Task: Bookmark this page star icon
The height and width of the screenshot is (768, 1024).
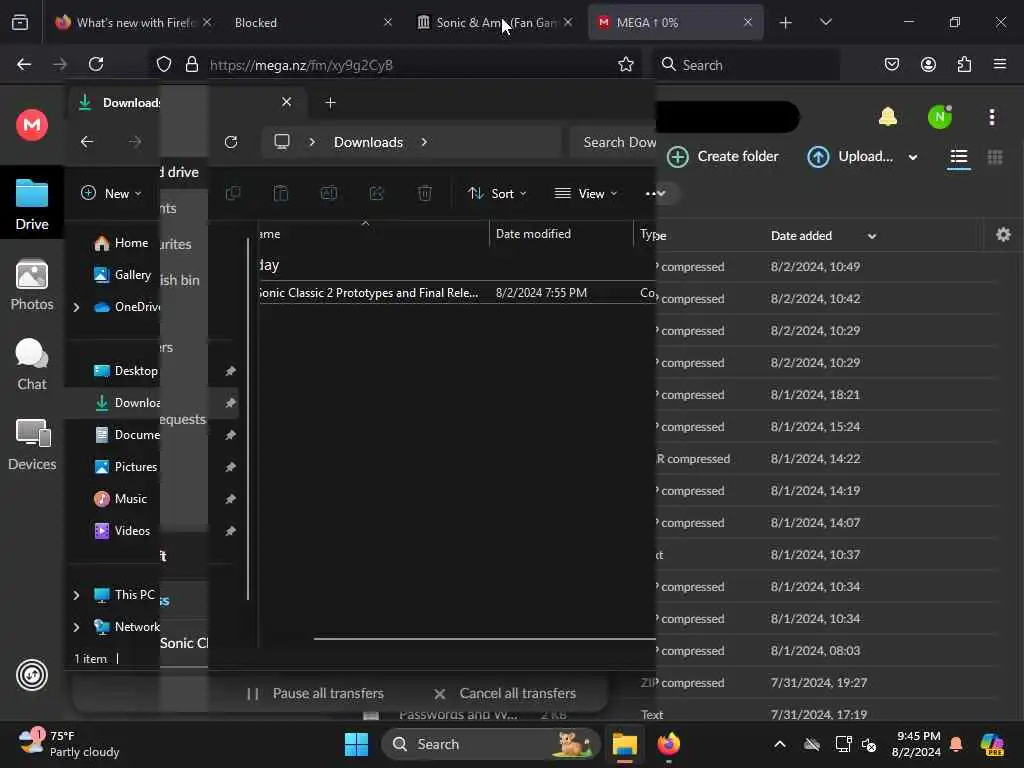Action: [626, 64]
